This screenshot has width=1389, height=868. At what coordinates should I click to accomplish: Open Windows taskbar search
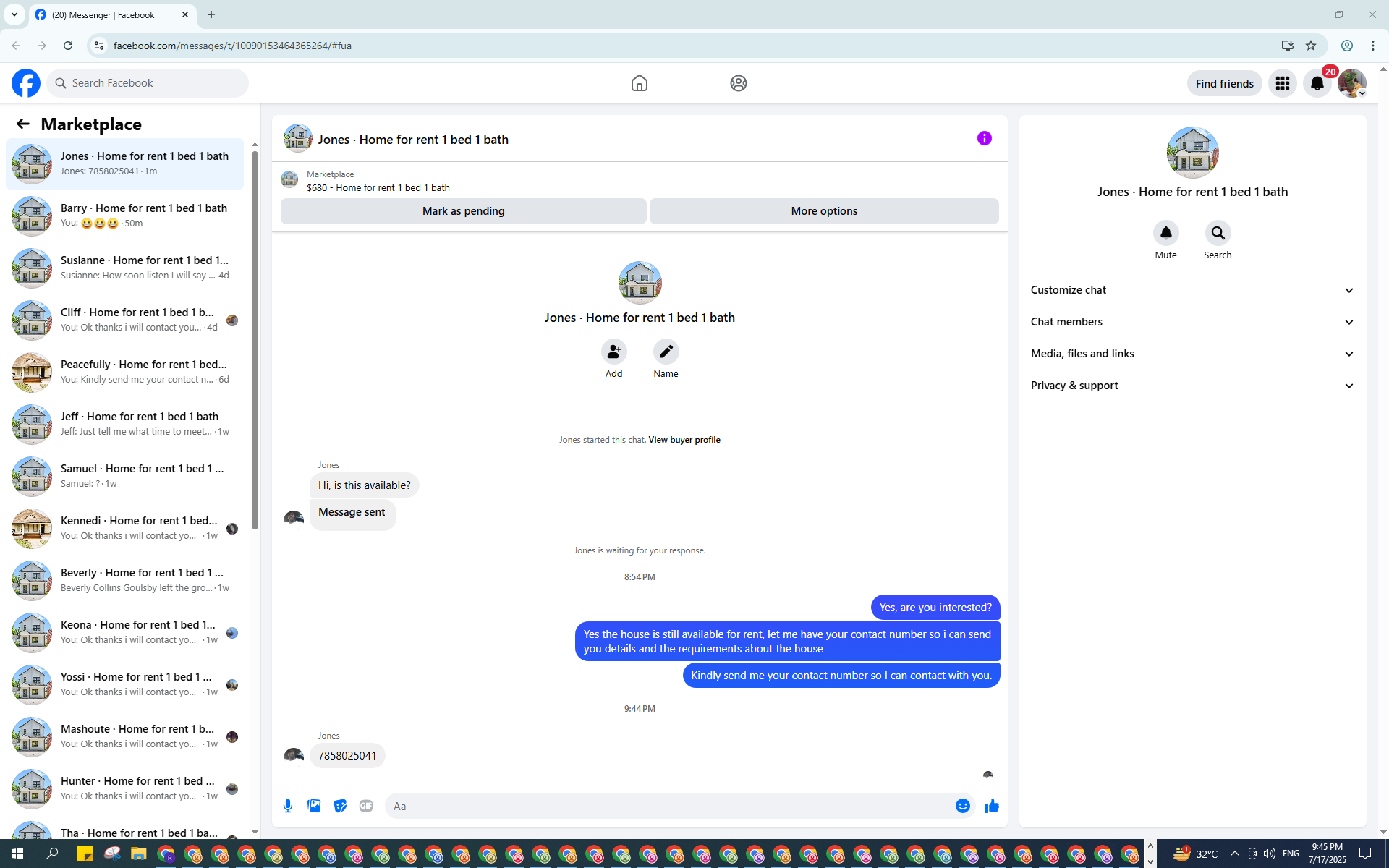(x=52, y=854)
